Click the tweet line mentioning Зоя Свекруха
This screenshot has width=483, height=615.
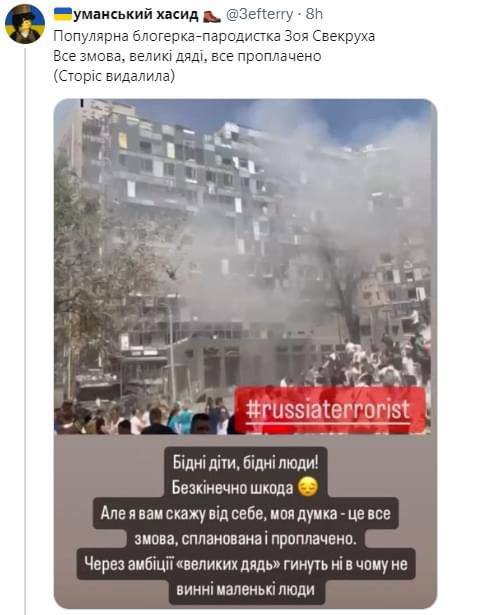214,36
